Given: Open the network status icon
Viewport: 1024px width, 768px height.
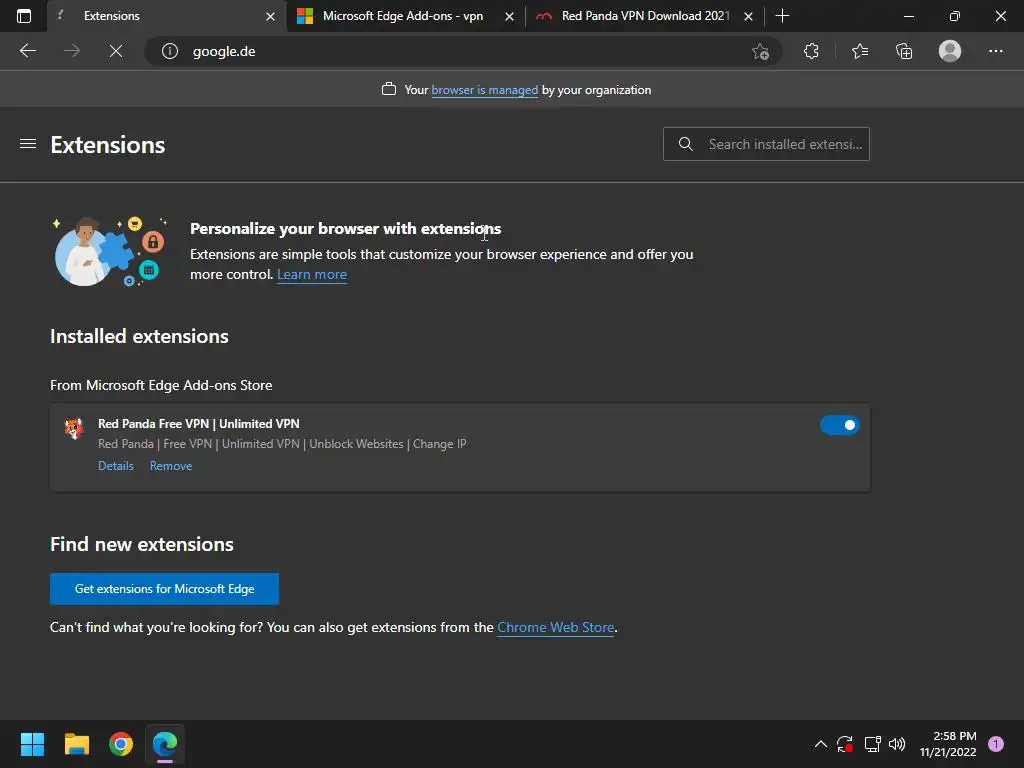Looking at the screenshot, I should coord(872,744).
